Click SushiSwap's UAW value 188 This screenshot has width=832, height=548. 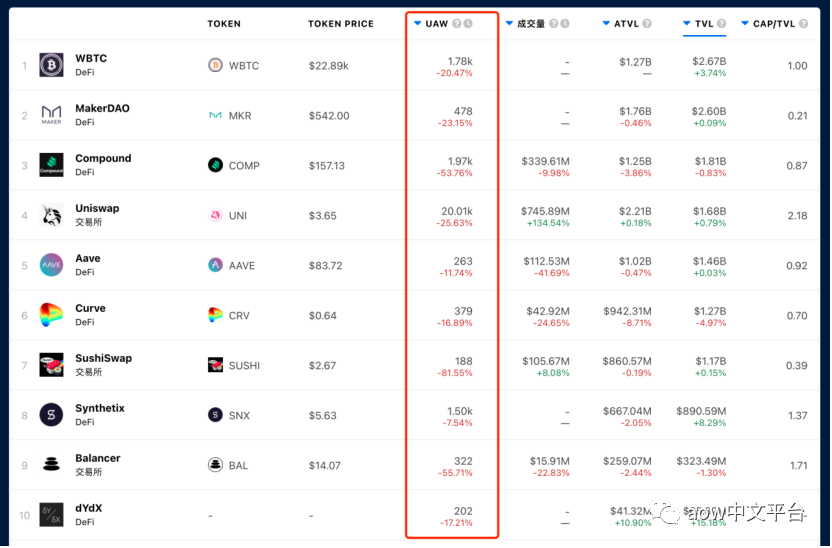463,361
